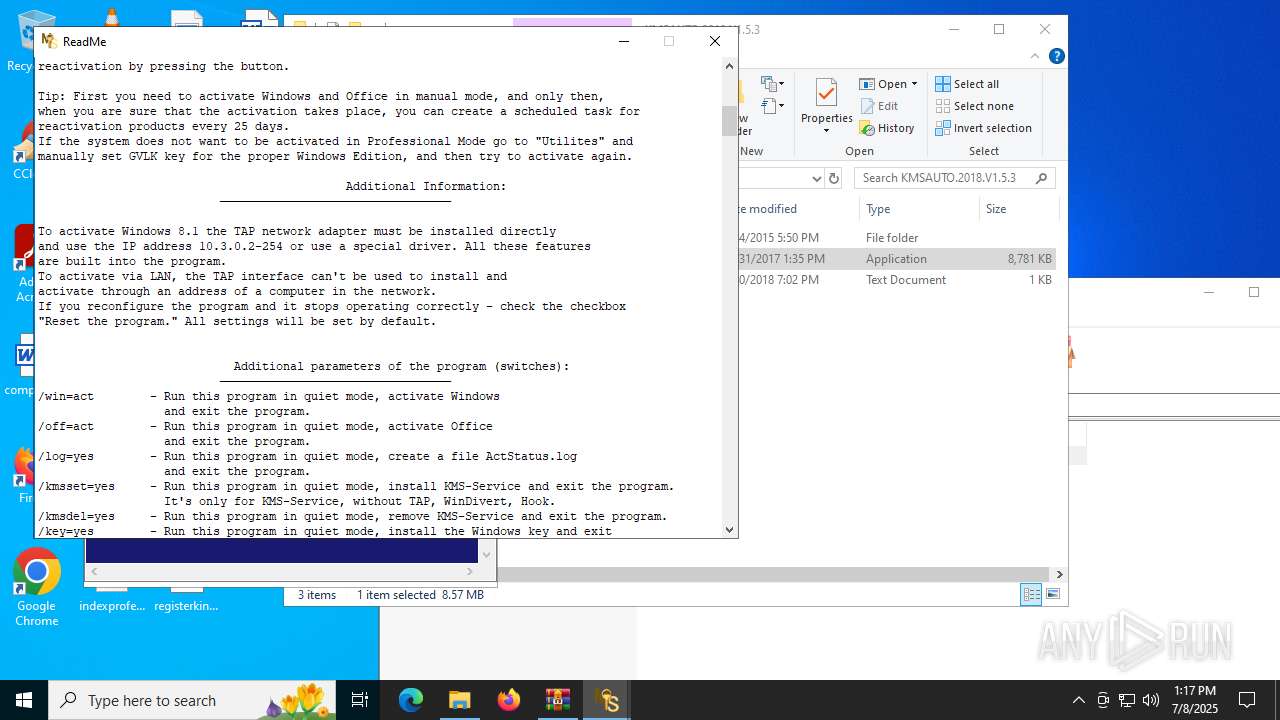The image size is (1280, 720).
Task: Launch Microsoft Edge from the taskbar
Action: [x=411, y=700]
